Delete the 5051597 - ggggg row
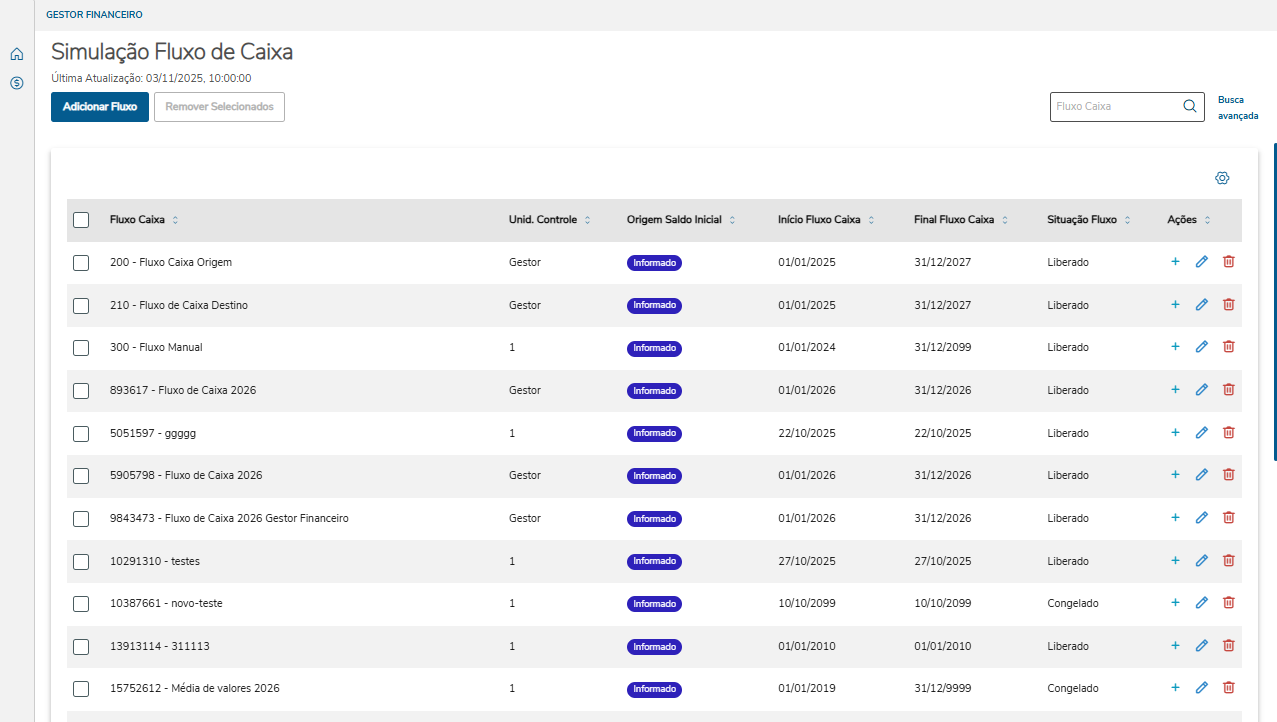Image resolution: width=1277 pixels, height=722 pixels. point(1229,432)
